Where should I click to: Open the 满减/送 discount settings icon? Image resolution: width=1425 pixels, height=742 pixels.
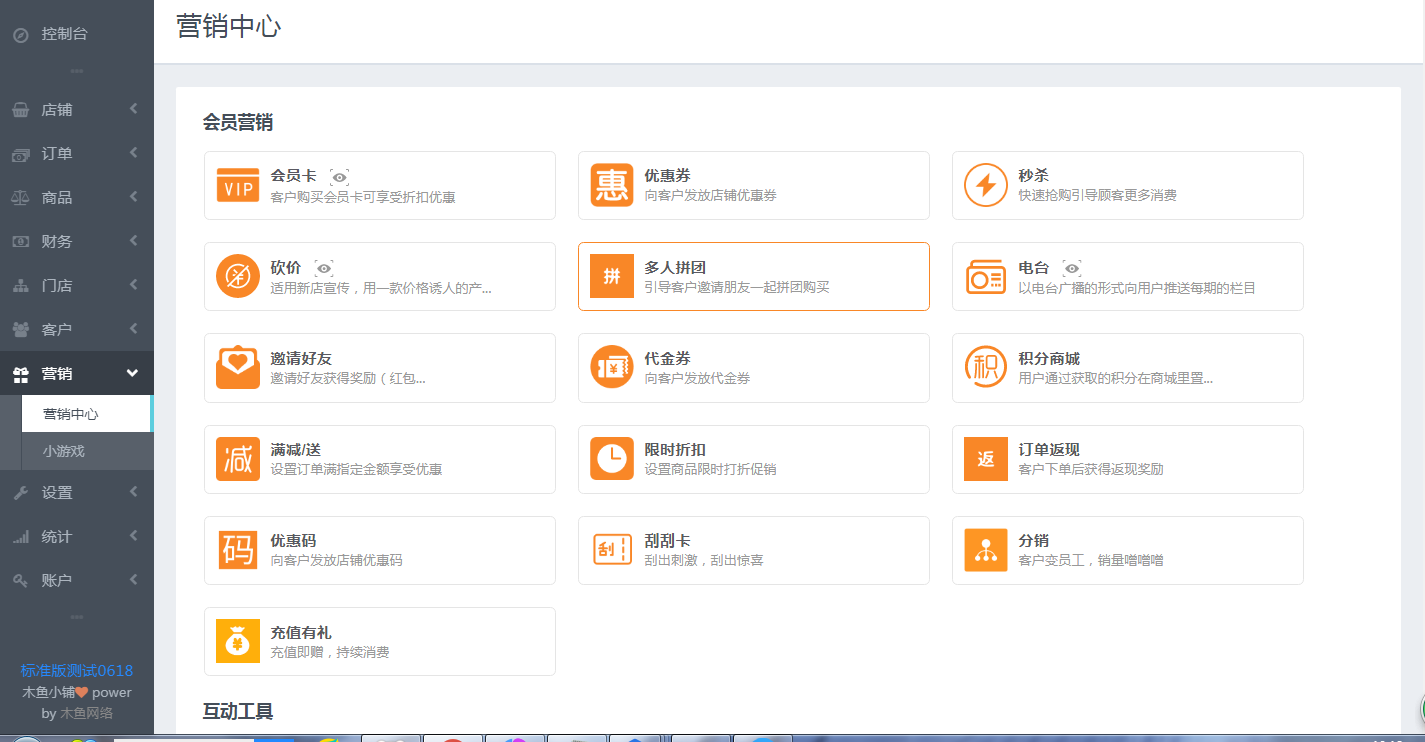[x=237, y=459]
